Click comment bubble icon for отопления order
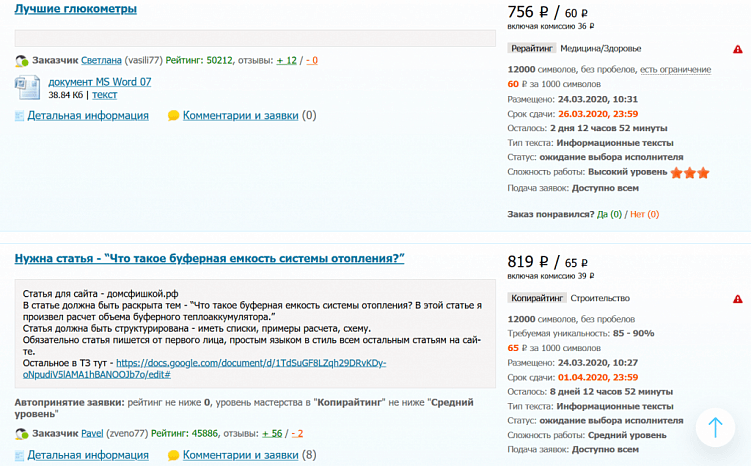Image resolution: width=751 pixels, height=466 pixels. 173,455
